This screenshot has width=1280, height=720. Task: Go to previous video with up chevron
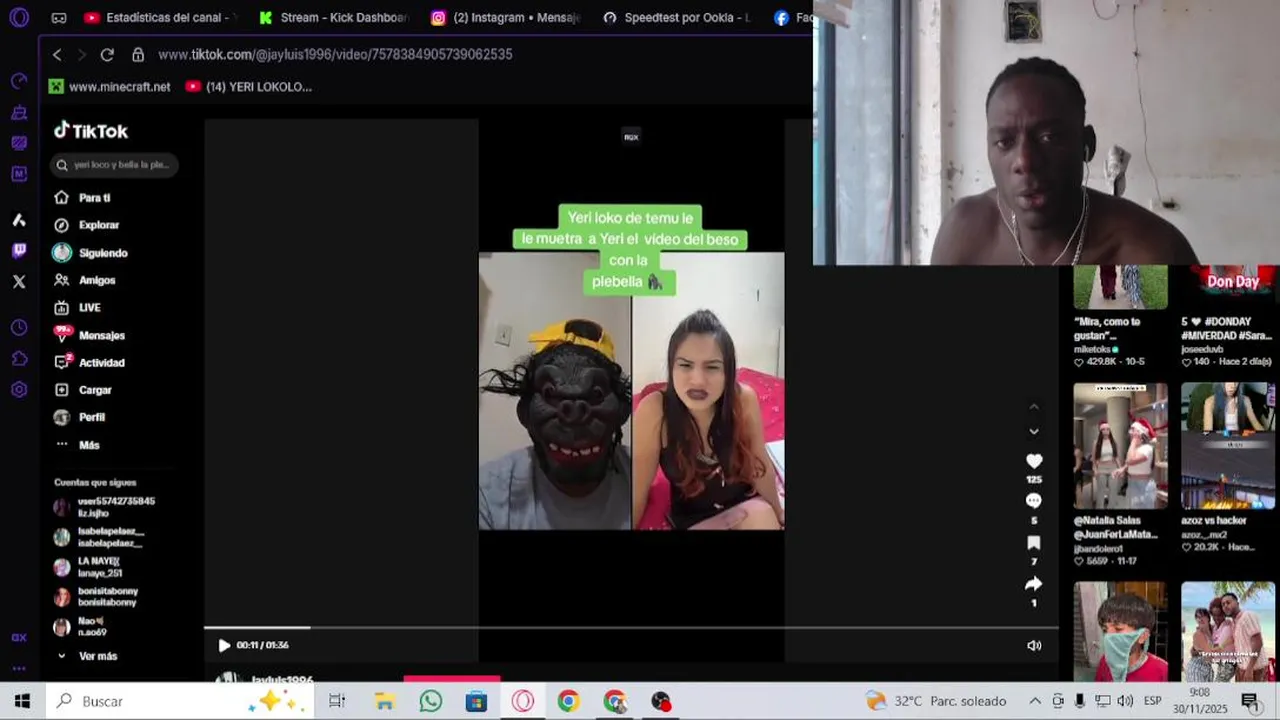[1034, 406]
